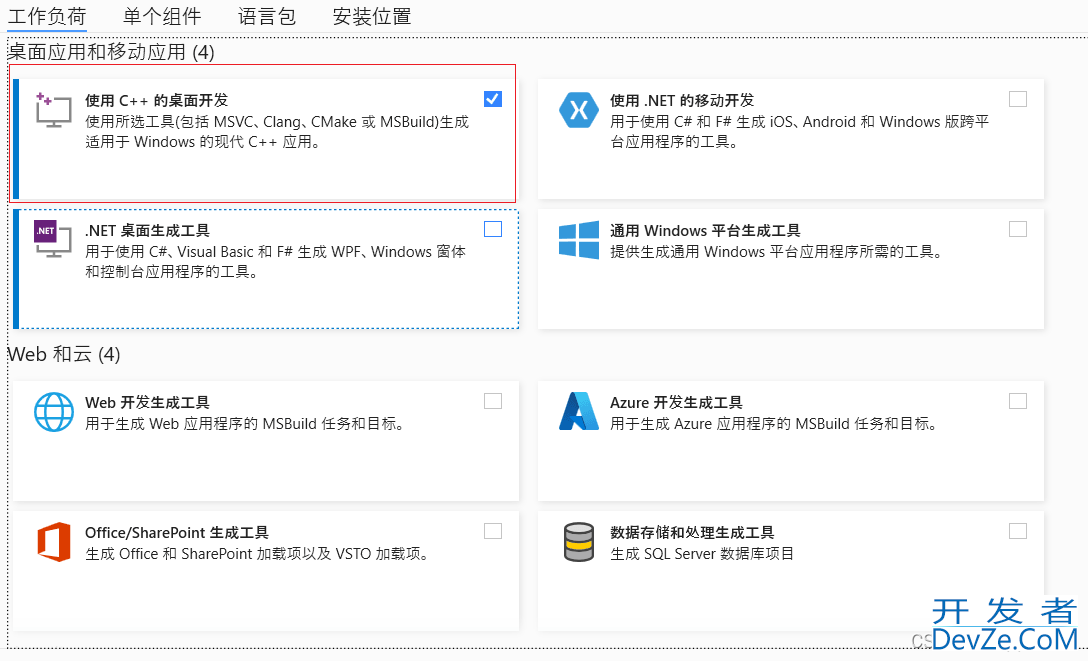
Task: Click the 用于生成 Azure 应用程序 description
Action: [x=775, y=424]
